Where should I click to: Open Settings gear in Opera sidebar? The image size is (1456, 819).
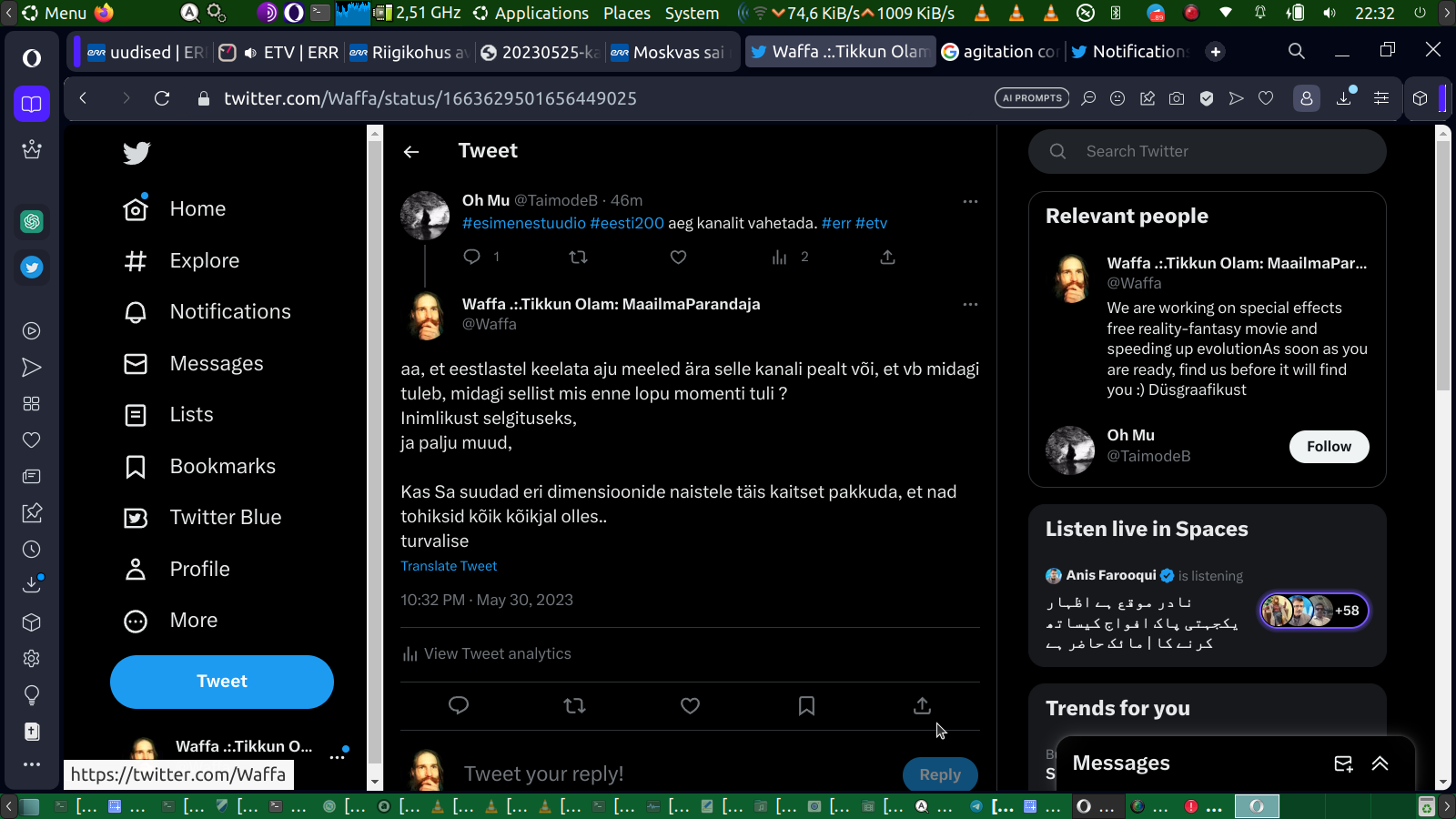pyautogui.click(x=32, y=659)
